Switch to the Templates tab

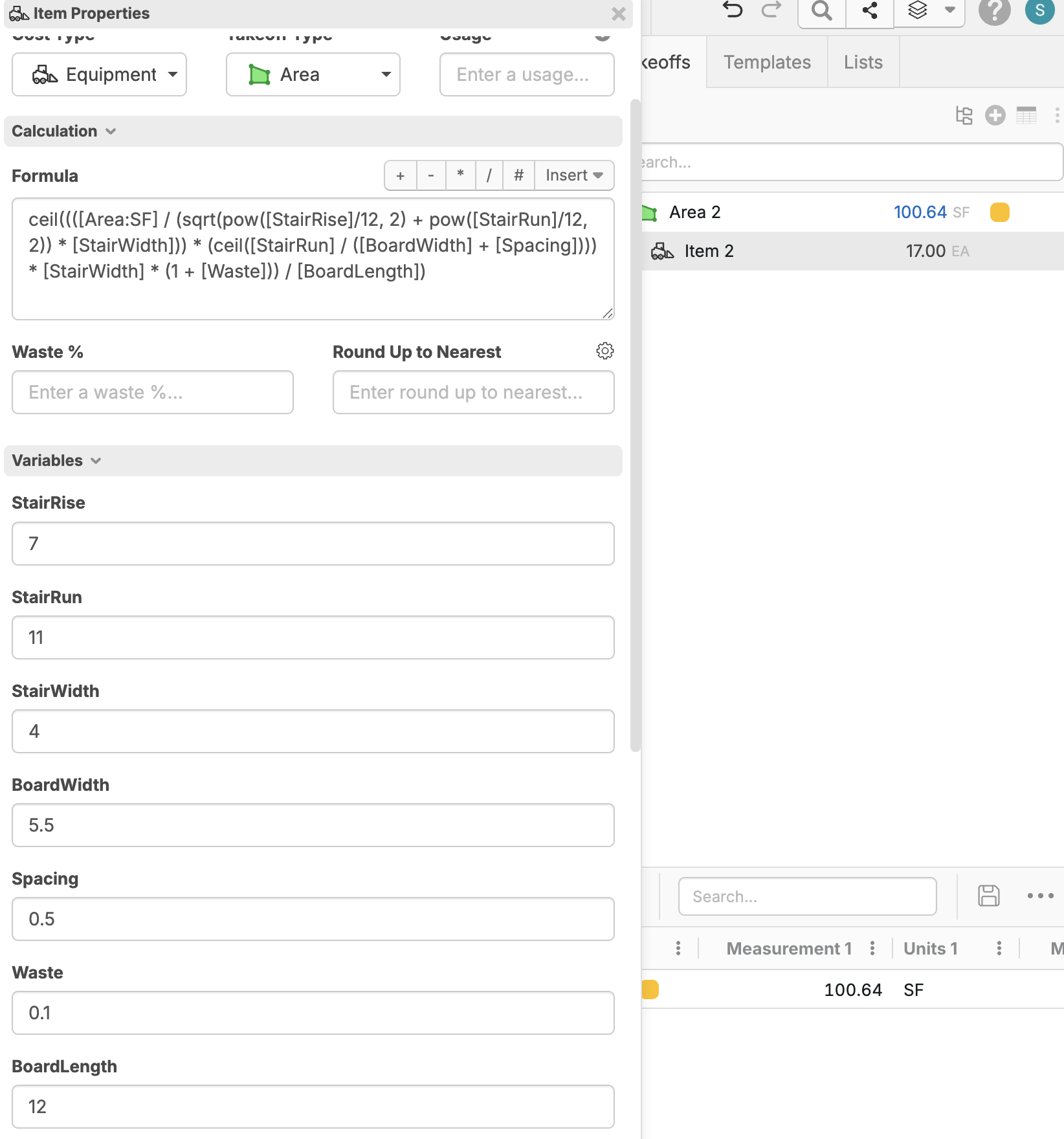(x=767, y=62)
